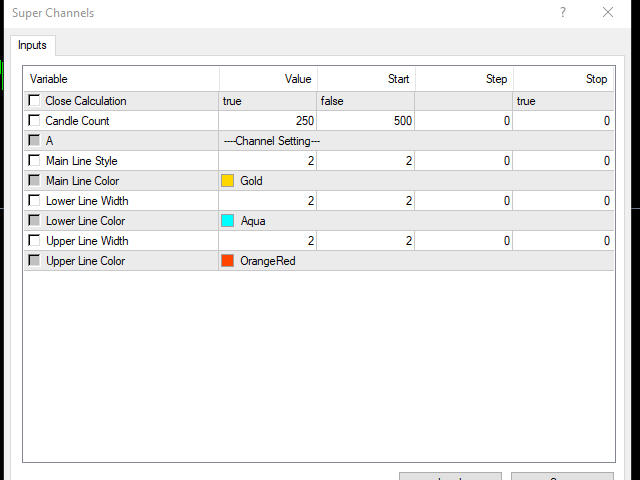The width and height of the screenshot is (640, 480).
Task: Enable the Upper Line Width checkbox
Action: point(34,240)
